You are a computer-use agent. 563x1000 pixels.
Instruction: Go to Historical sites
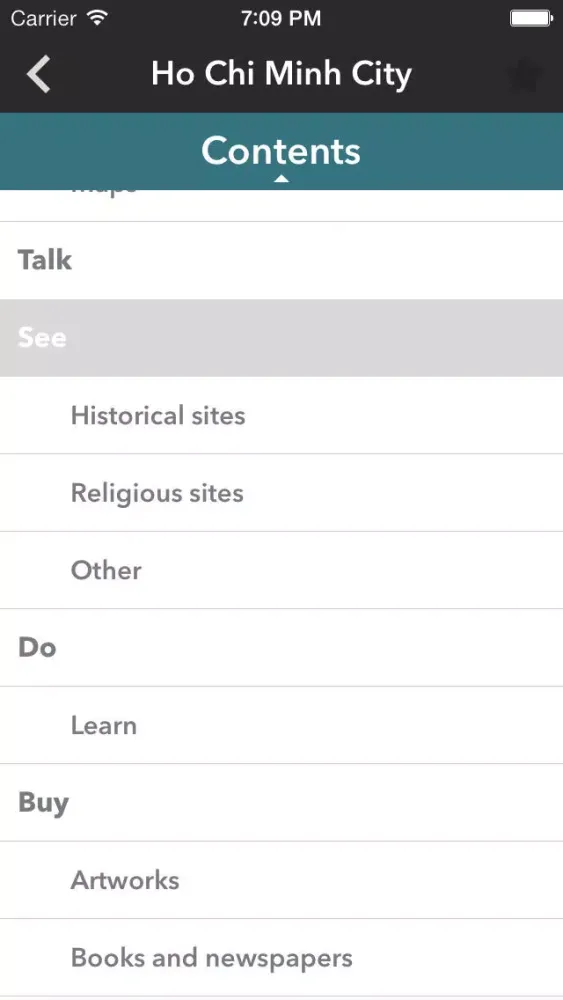point(281,415)
